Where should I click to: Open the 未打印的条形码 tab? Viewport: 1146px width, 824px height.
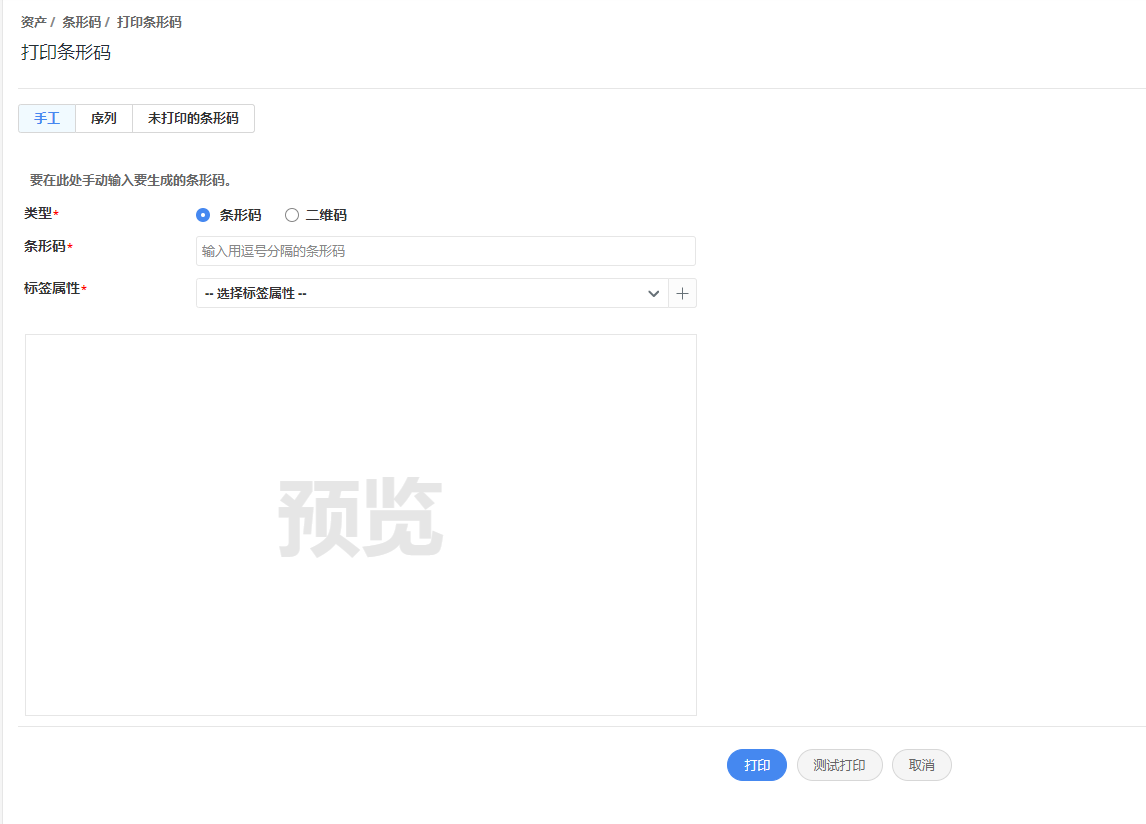point(193,118)
